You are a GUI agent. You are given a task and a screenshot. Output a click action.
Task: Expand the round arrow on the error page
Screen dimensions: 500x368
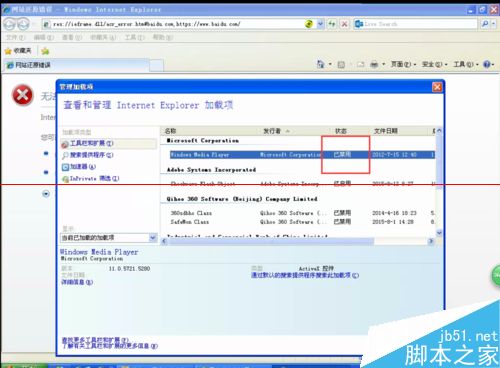coord(46,194)
